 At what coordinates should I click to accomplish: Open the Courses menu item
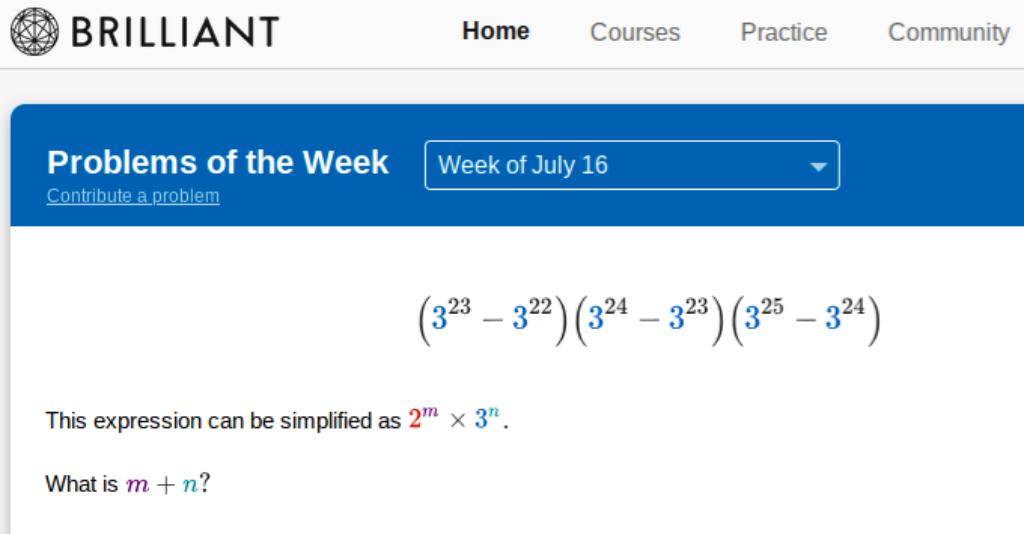tap(634, 33)
